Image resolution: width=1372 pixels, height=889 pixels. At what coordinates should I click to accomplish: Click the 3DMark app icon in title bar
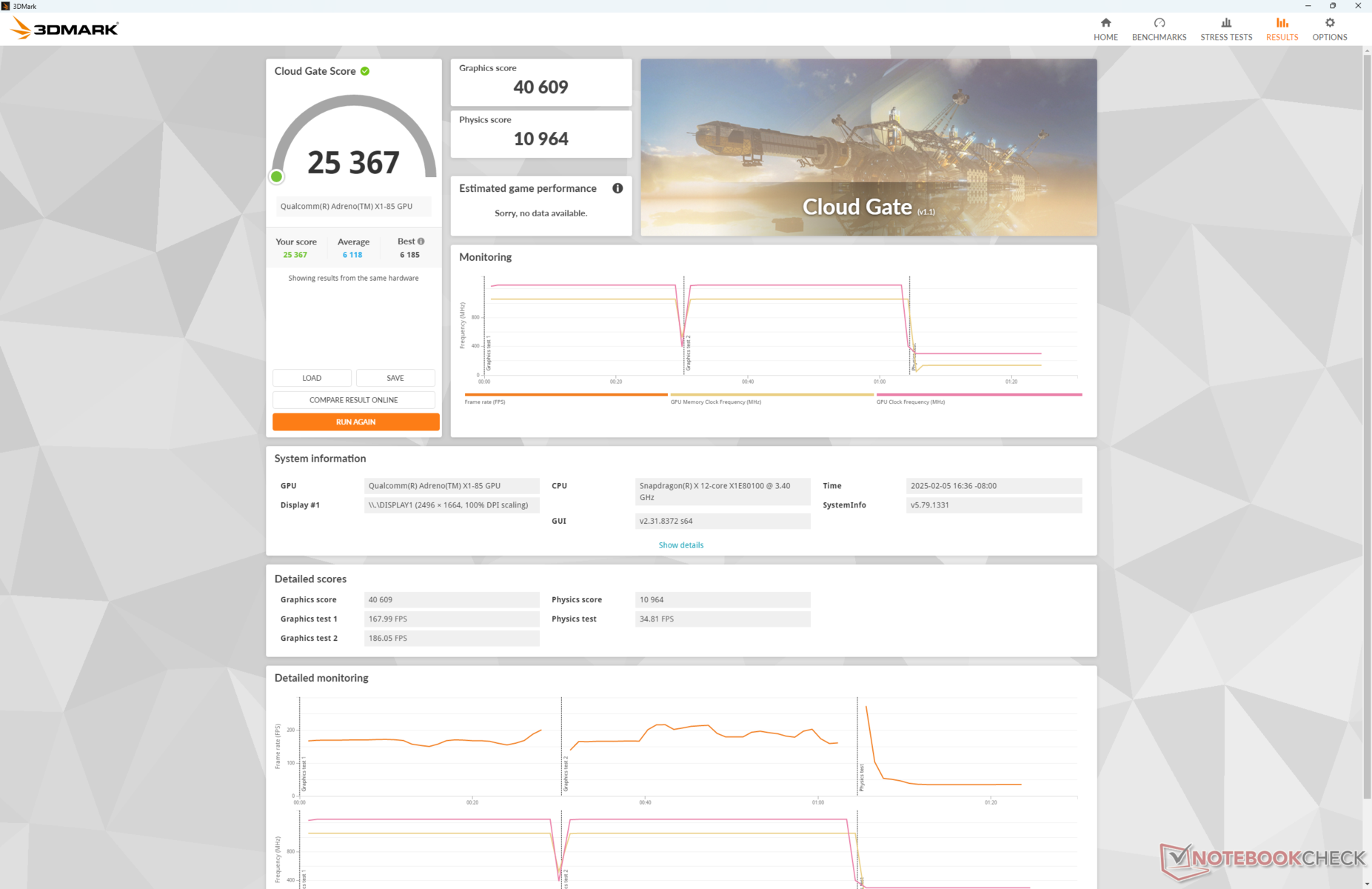(x=6, y=6)
